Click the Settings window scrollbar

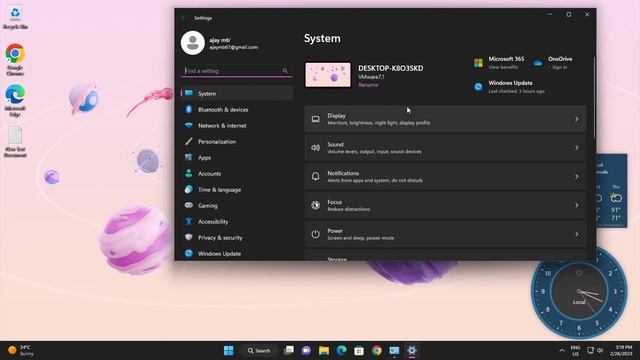(x=594, y=98)
